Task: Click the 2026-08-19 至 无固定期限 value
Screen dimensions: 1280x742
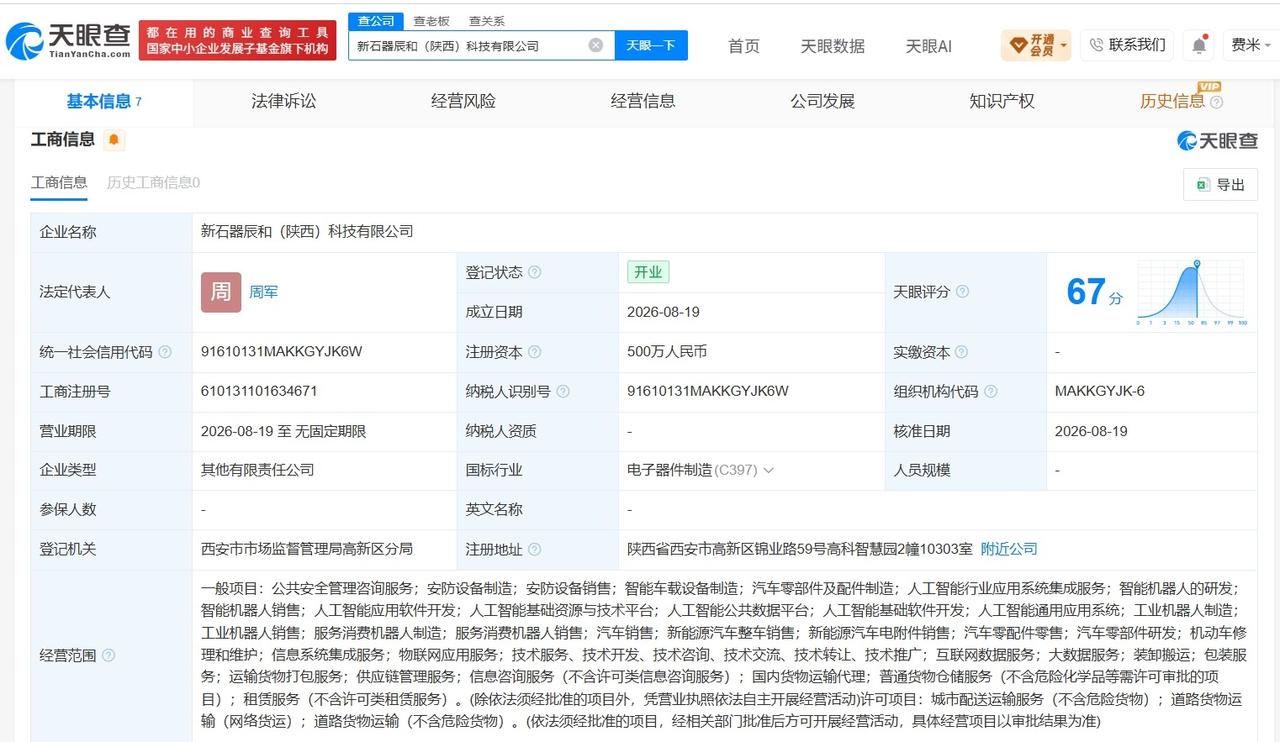Action: 283,431
